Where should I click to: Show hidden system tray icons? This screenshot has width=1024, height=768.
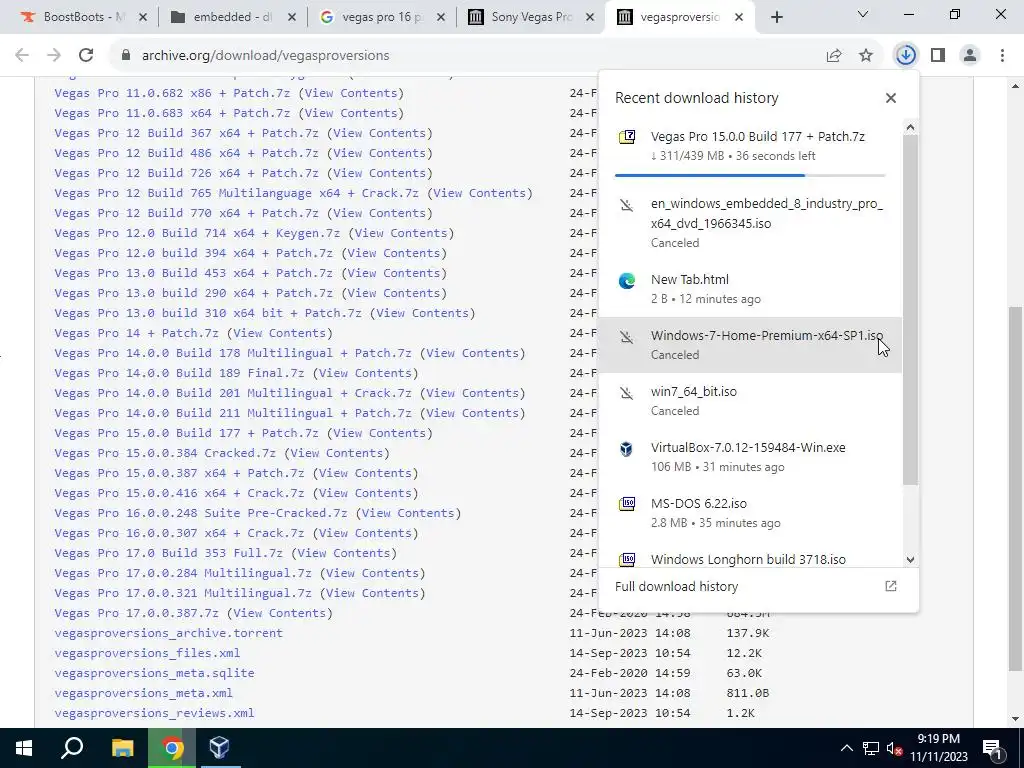point(846,748)
